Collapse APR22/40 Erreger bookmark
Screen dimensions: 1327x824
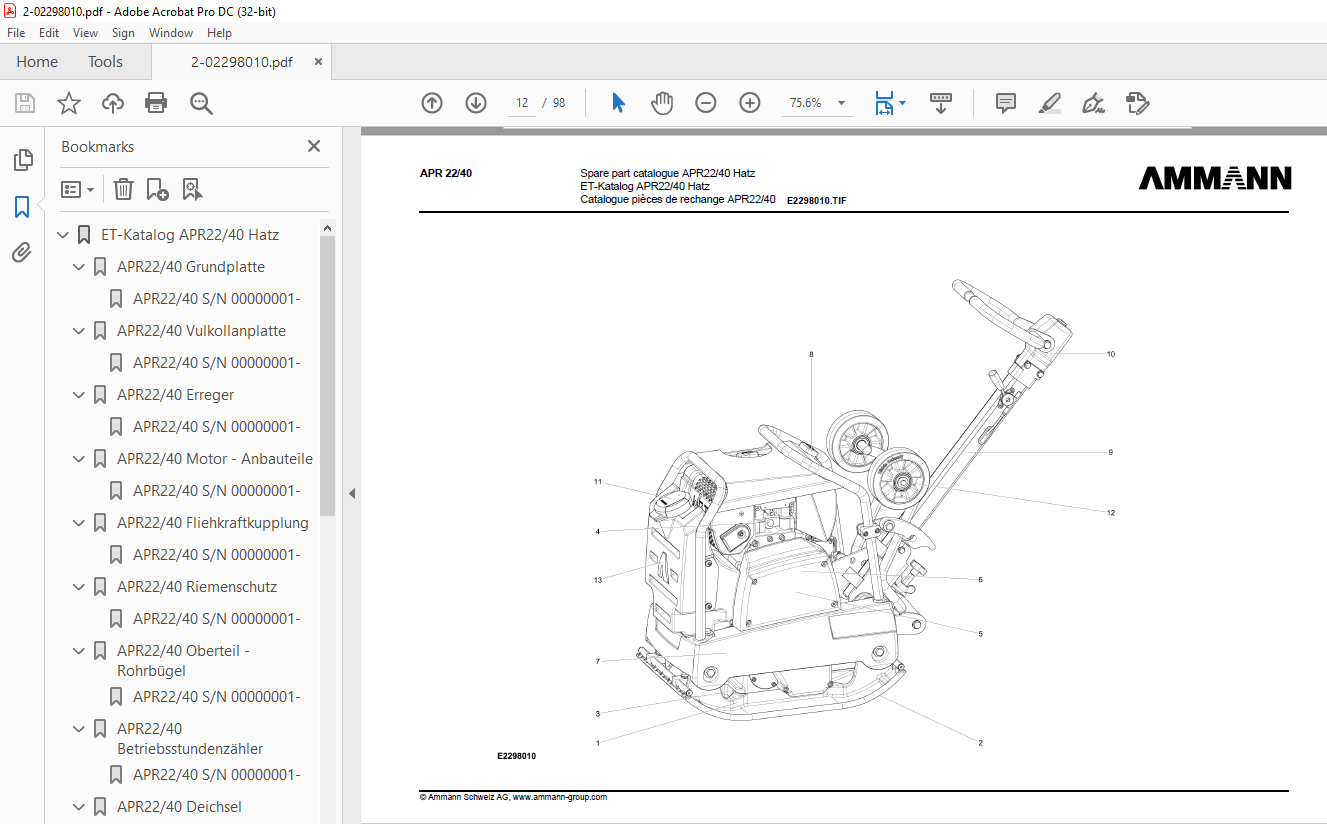click(x=79, y=396)
